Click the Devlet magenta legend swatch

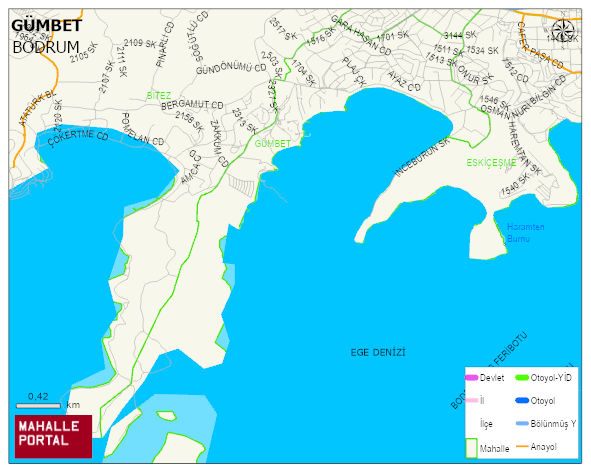coord(472,377)
